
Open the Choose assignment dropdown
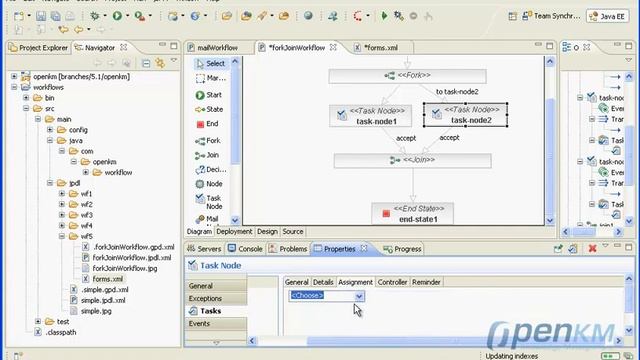[x=359, y=296]
